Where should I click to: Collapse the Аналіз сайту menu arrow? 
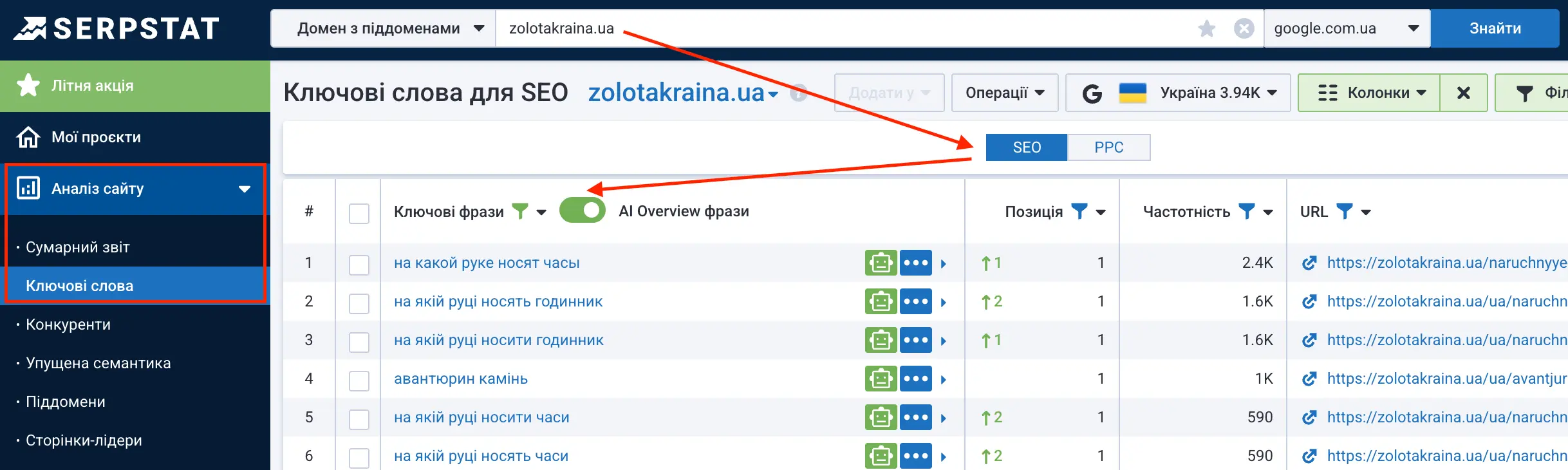[x=245, y=189]
